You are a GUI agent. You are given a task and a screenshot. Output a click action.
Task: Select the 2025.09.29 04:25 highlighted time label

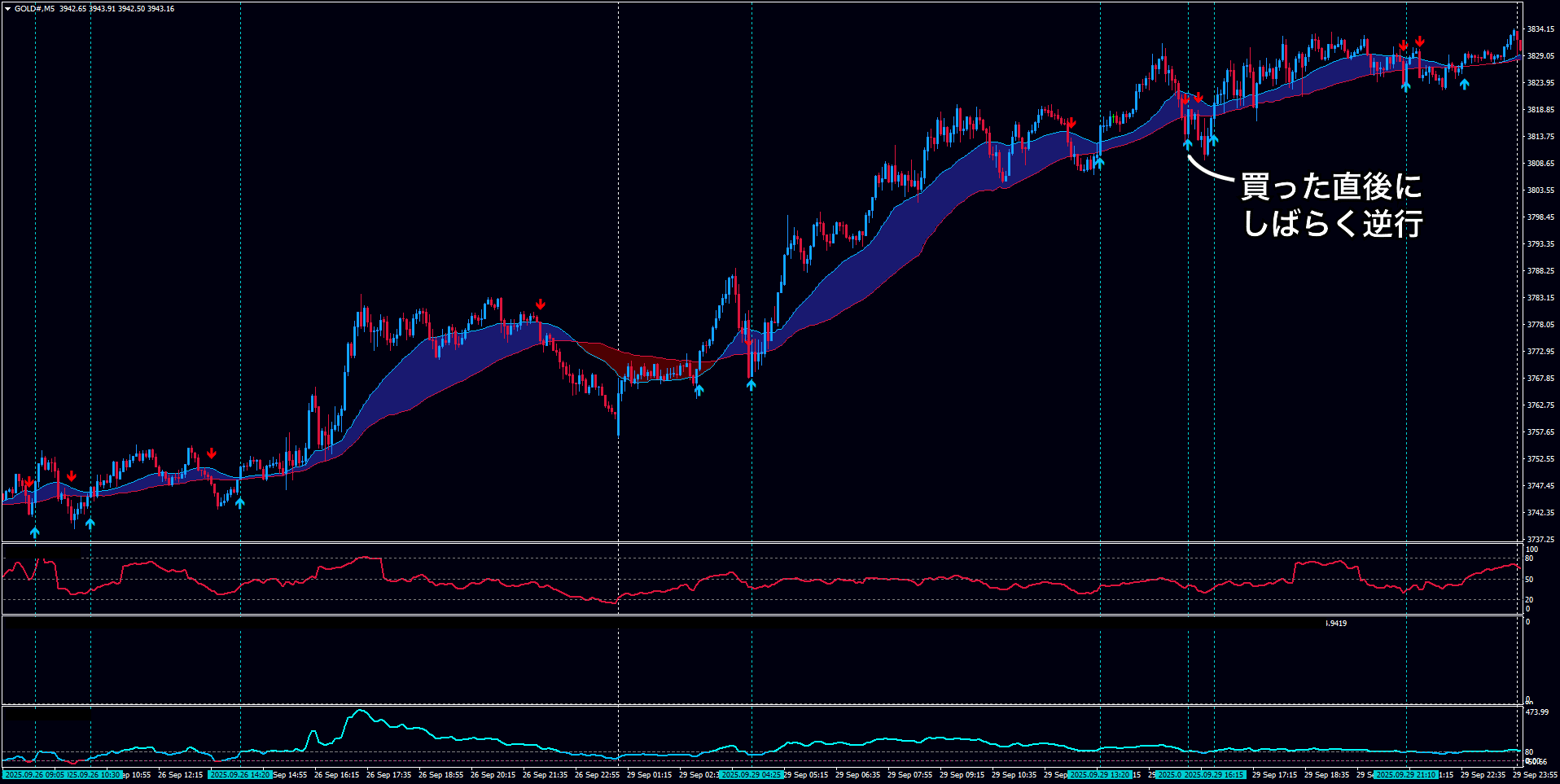point(751,775)
